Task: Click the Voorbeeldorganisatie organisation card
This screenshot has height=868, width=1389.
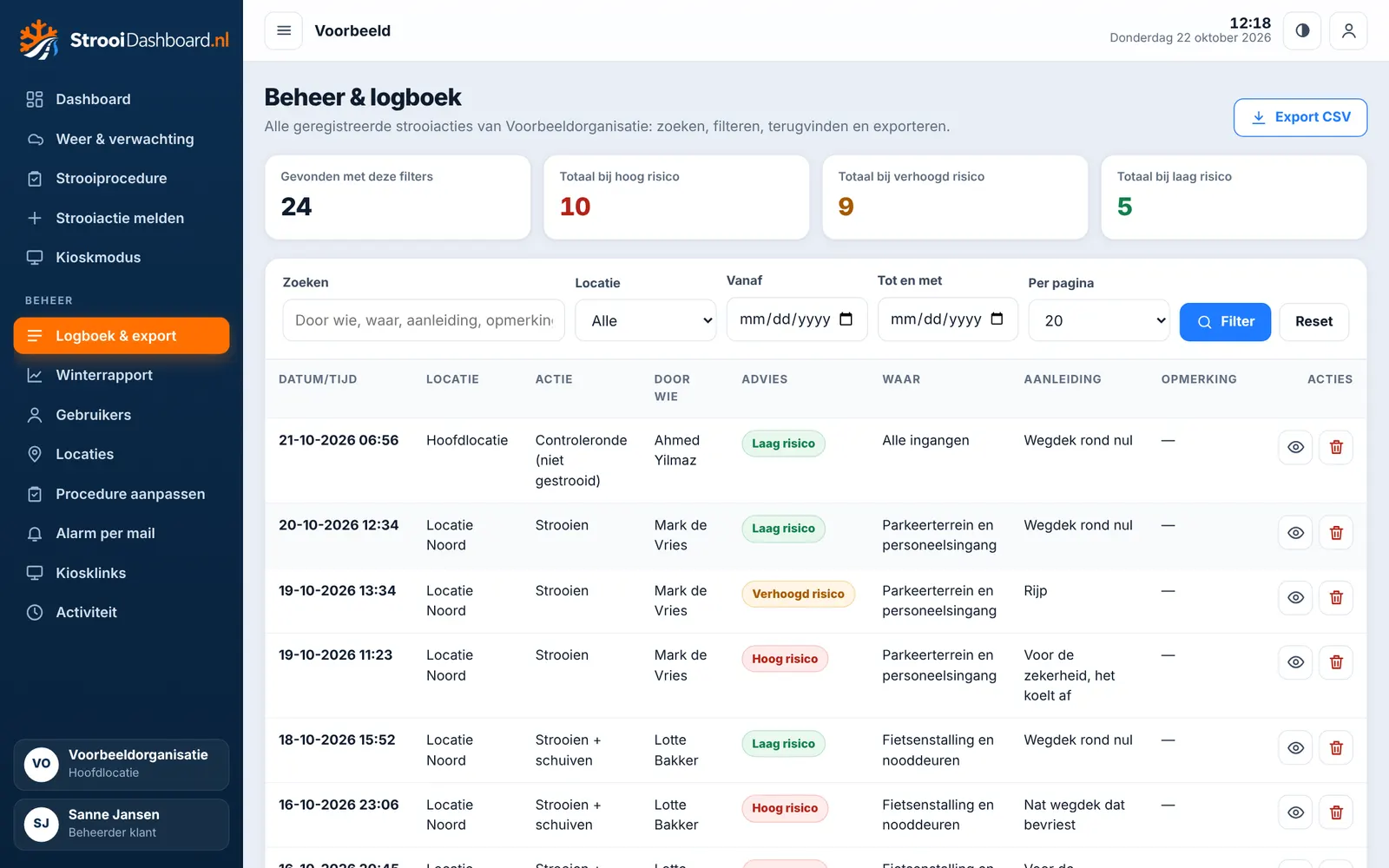Action: 122,764
